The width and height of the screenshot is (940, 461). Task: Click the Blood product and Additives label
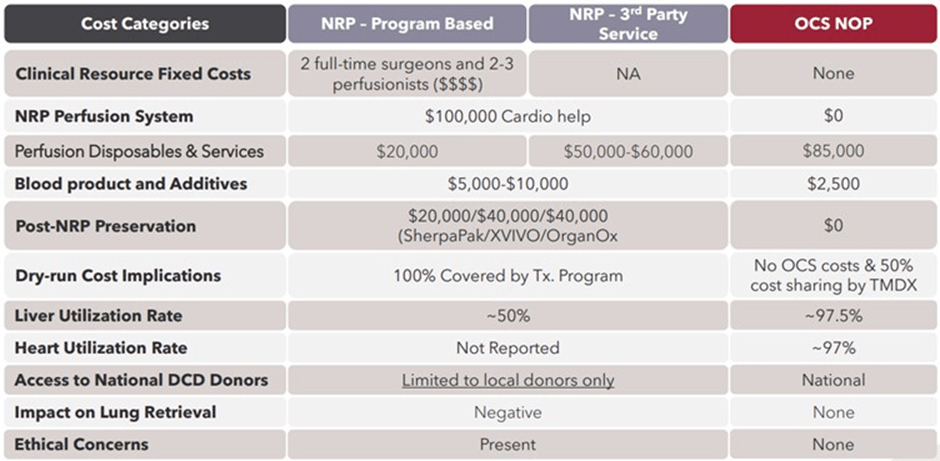[130, 184]
